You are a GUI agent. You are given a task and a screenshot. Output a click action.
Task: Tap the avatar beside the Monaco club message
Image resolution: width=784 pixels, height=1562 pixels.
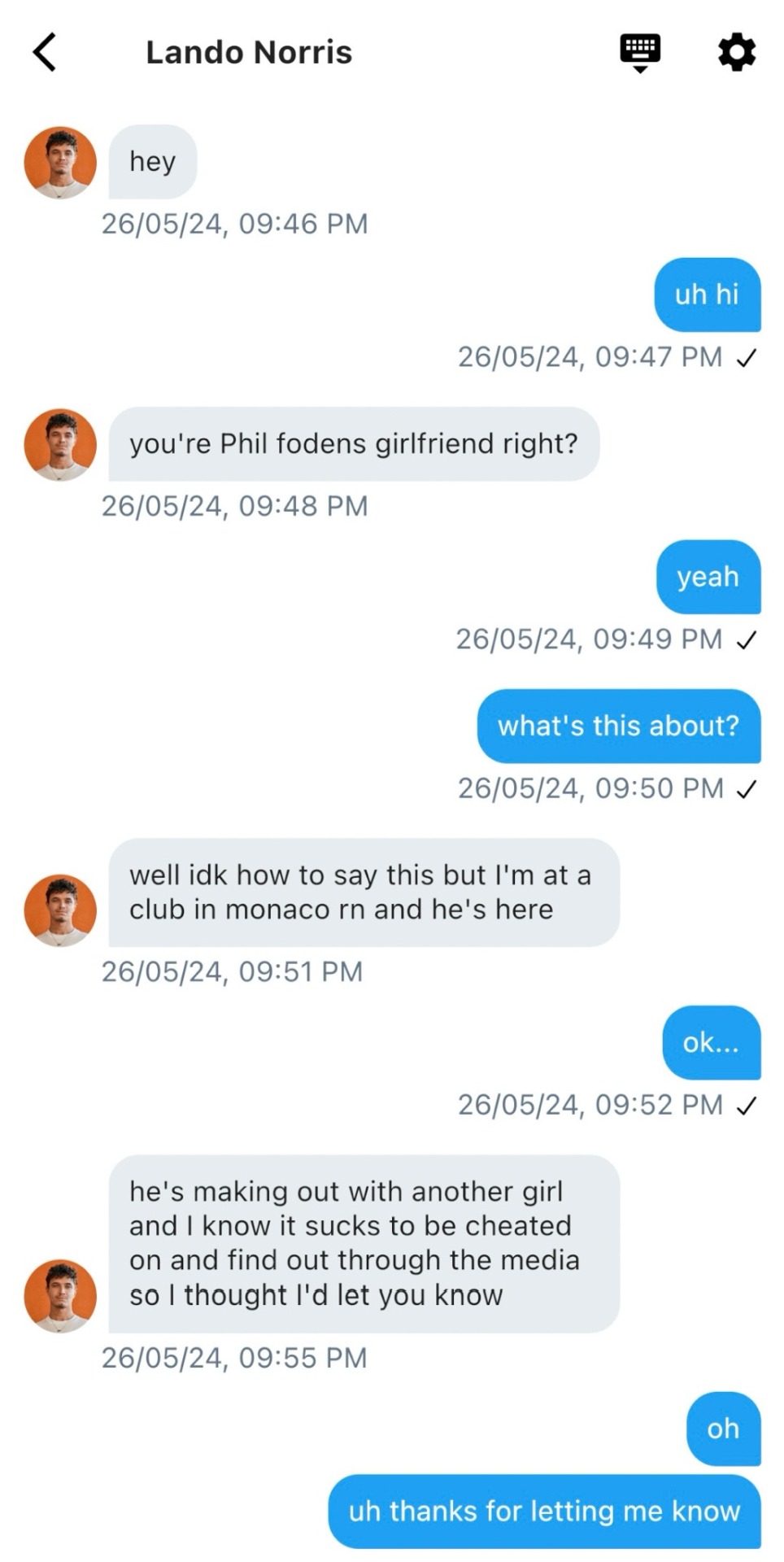(60, 910)
